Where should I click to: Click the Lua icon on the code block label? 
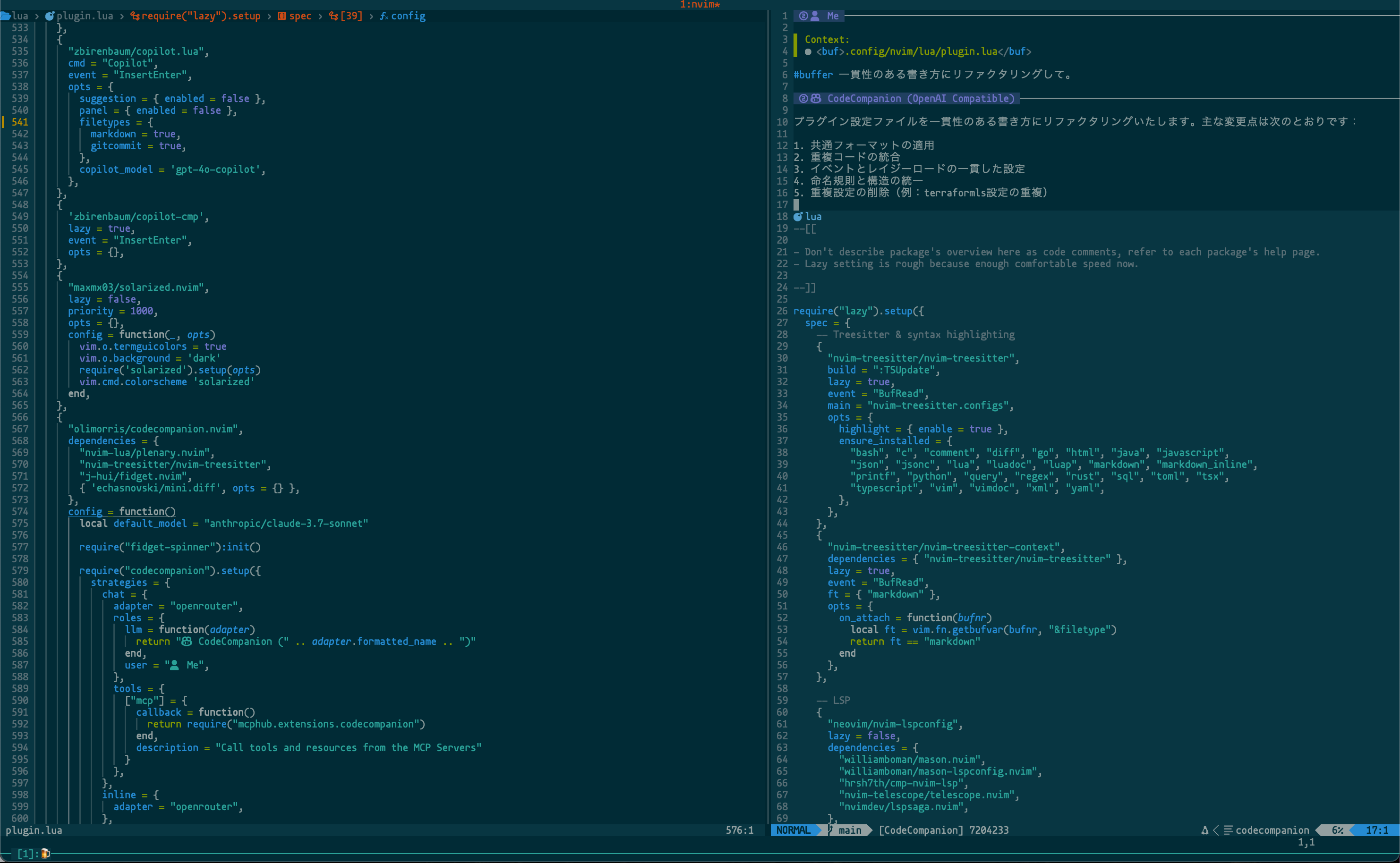798,216
